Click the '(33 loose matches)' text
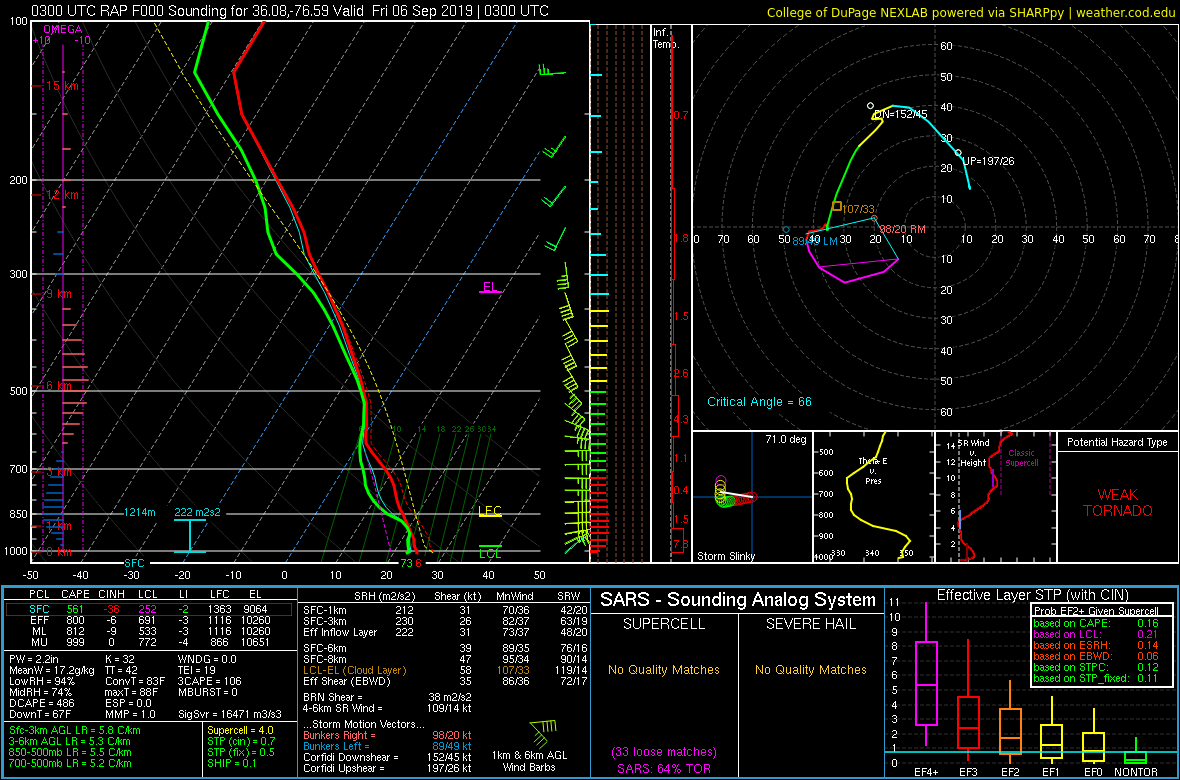Viewport: 1180px width, 780px height. [x=665, y=751]
